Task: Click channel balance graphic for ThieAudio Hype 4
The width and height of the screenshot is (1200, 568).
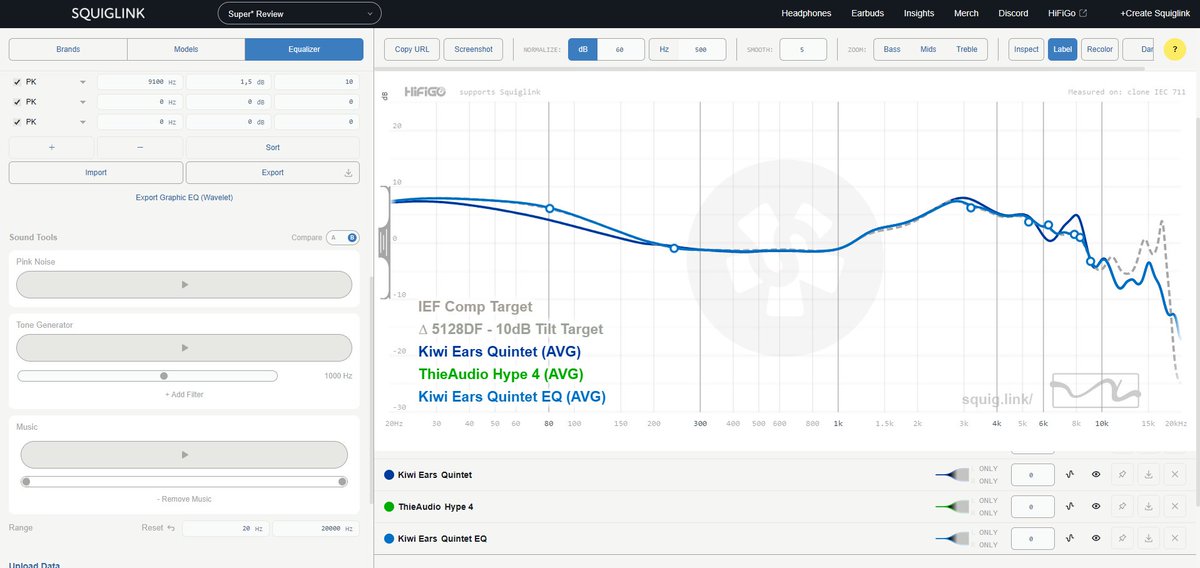Action: tap(953, 507)
